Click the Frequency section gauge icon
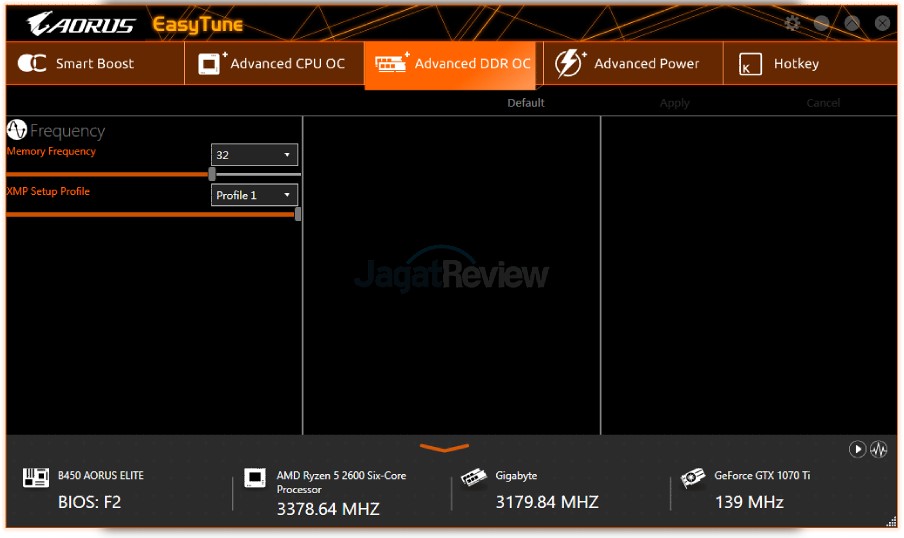The height and width of the screenshot is (538, 904). tap(16, 130)
